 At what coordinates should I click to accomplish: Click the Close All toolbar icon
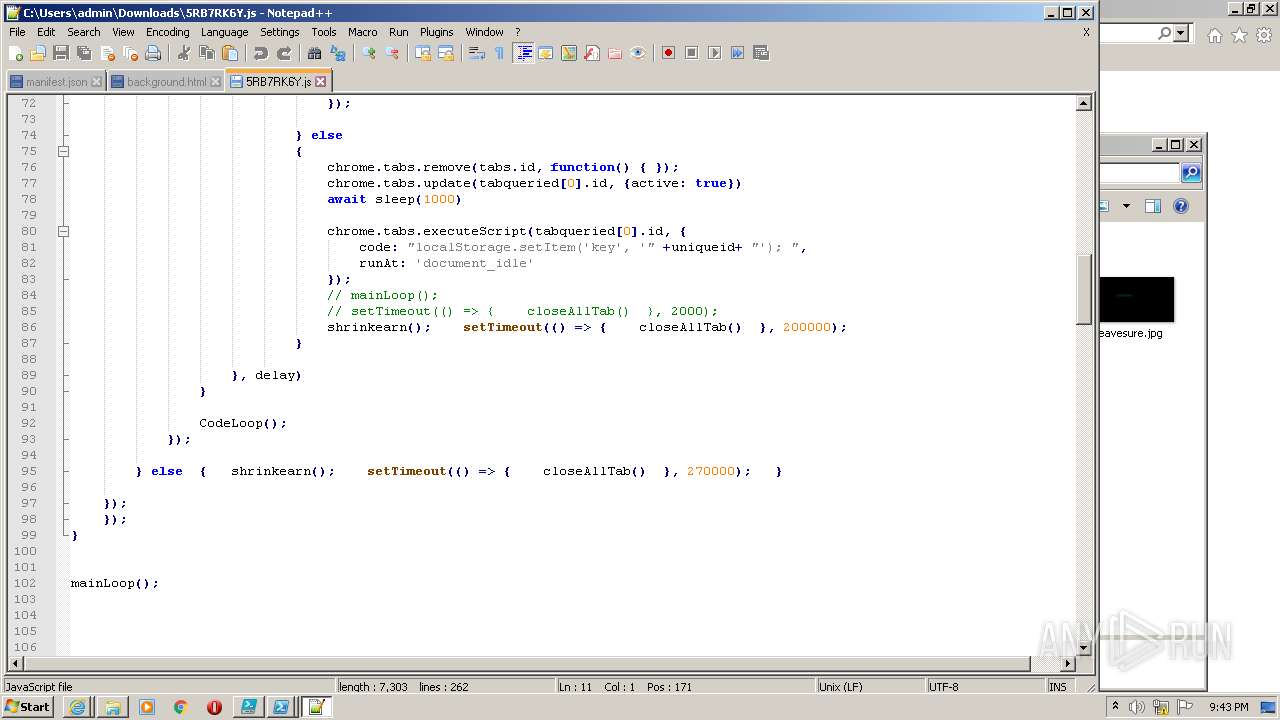[130, 53]
